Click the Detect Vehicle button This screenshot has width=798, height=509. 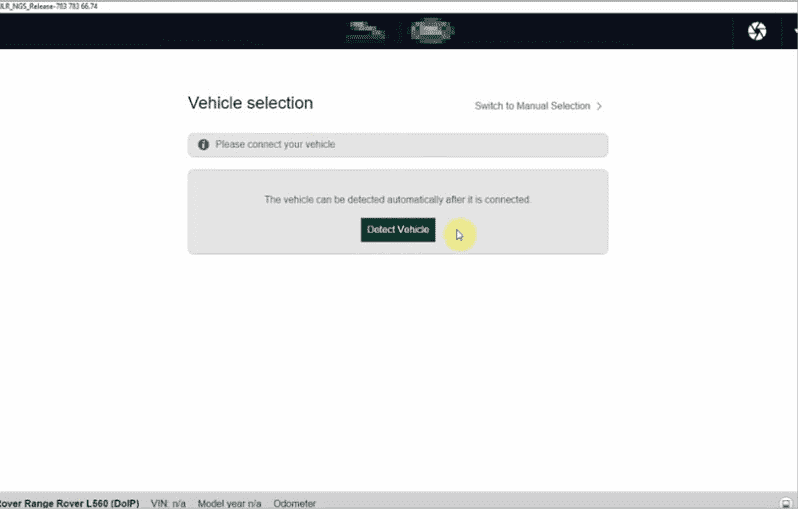tap(398, 230)
